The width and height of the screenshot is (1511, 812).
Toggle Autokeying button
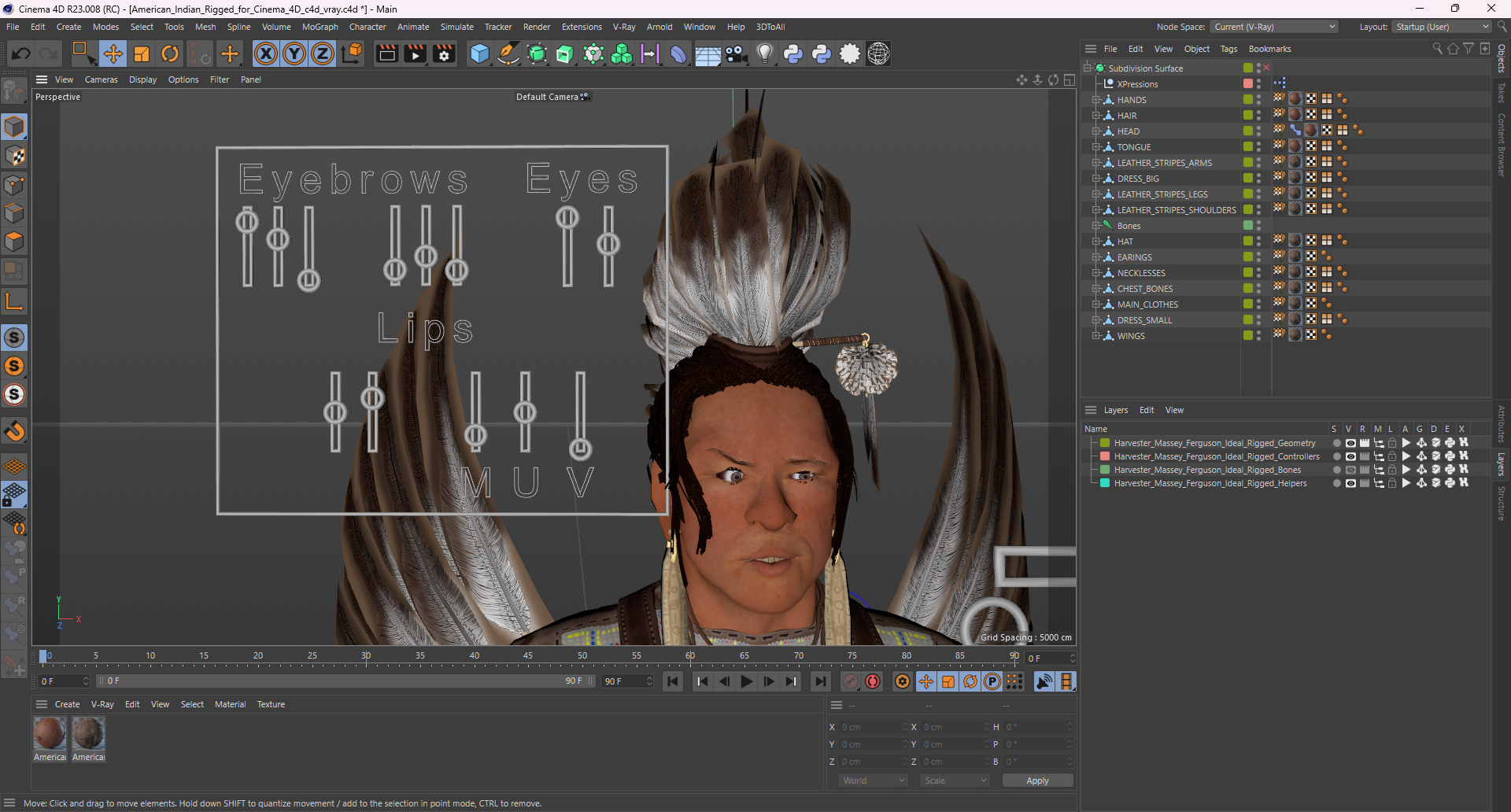pyautogui.click(x=873, y=681)
